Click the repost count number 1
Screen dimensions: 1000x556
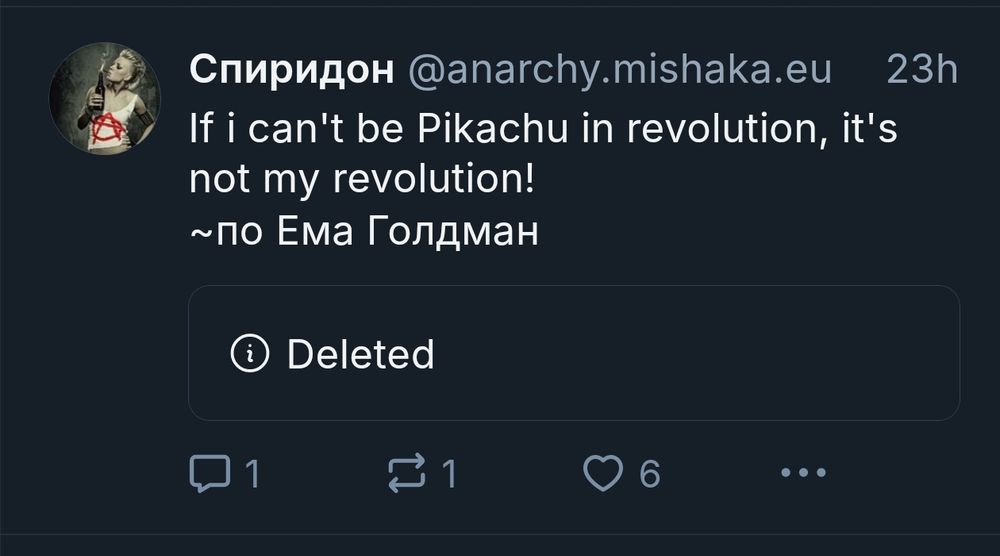click(450, 473)
